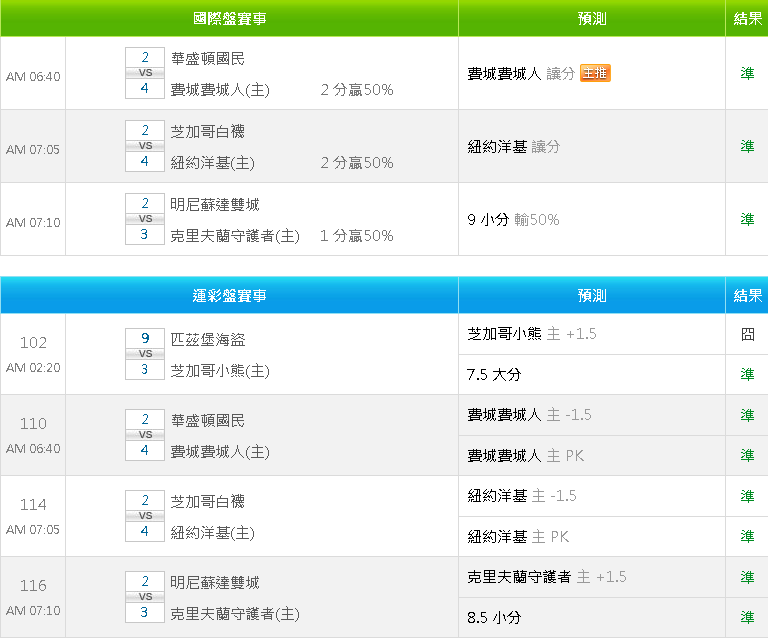Click 準 result for 費城費城人 讓分
768x639 pixels.
point(747,73)
